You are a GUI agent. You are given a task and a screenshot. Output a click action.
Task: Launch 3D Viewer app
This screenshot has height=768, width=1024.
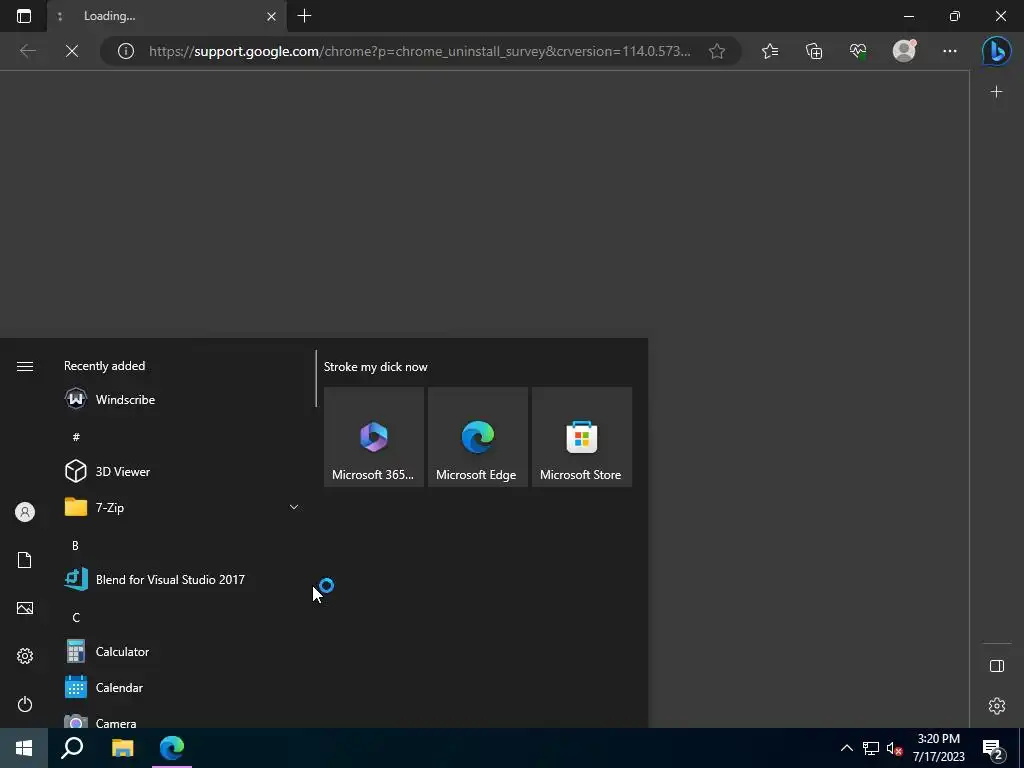click(183, 472)
